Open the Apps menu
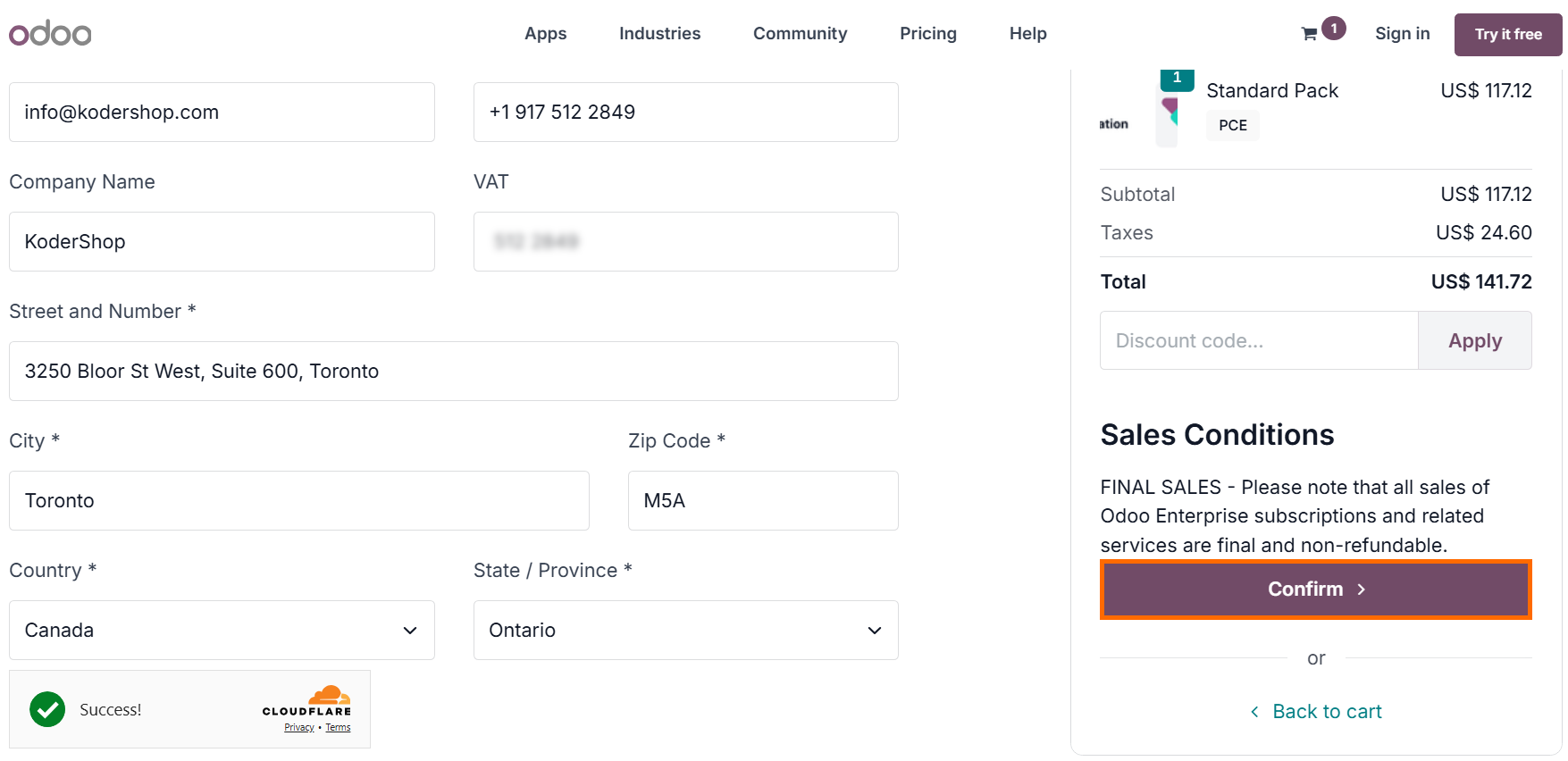The width and height of the screenshot is (1568, 761). (x=545, y=34)
